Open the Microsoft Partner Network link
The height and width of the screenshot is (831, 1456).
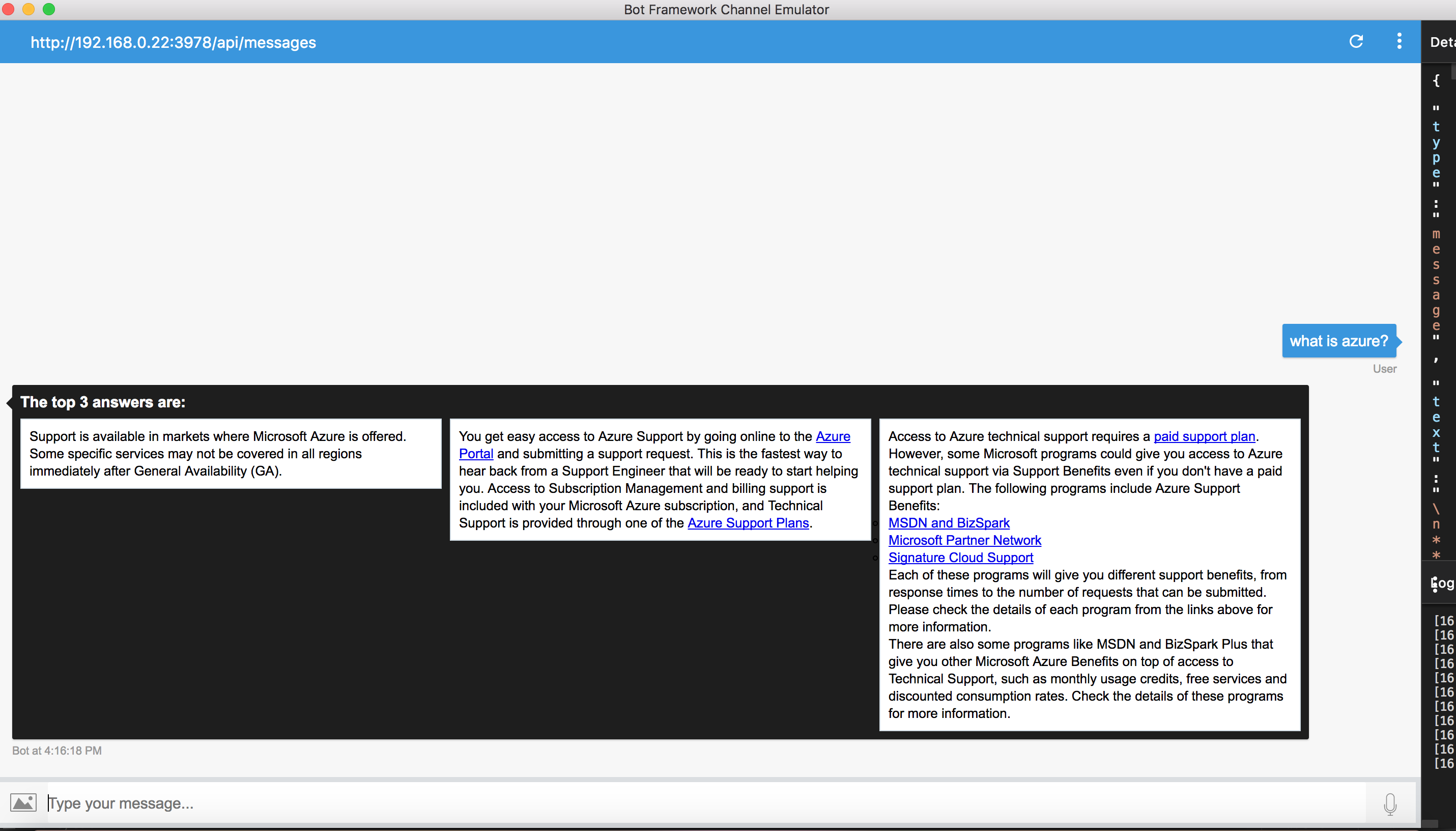point(964,540)
